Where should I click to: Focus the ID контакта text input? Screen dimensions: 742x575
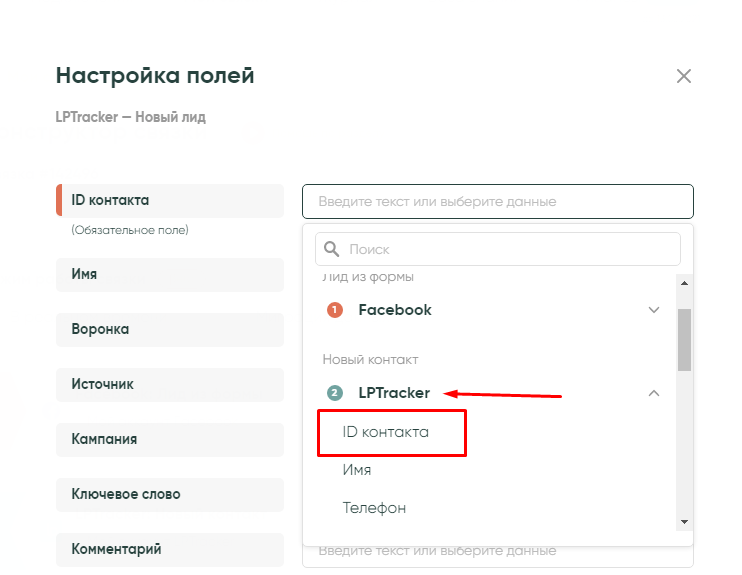(497, 202)
